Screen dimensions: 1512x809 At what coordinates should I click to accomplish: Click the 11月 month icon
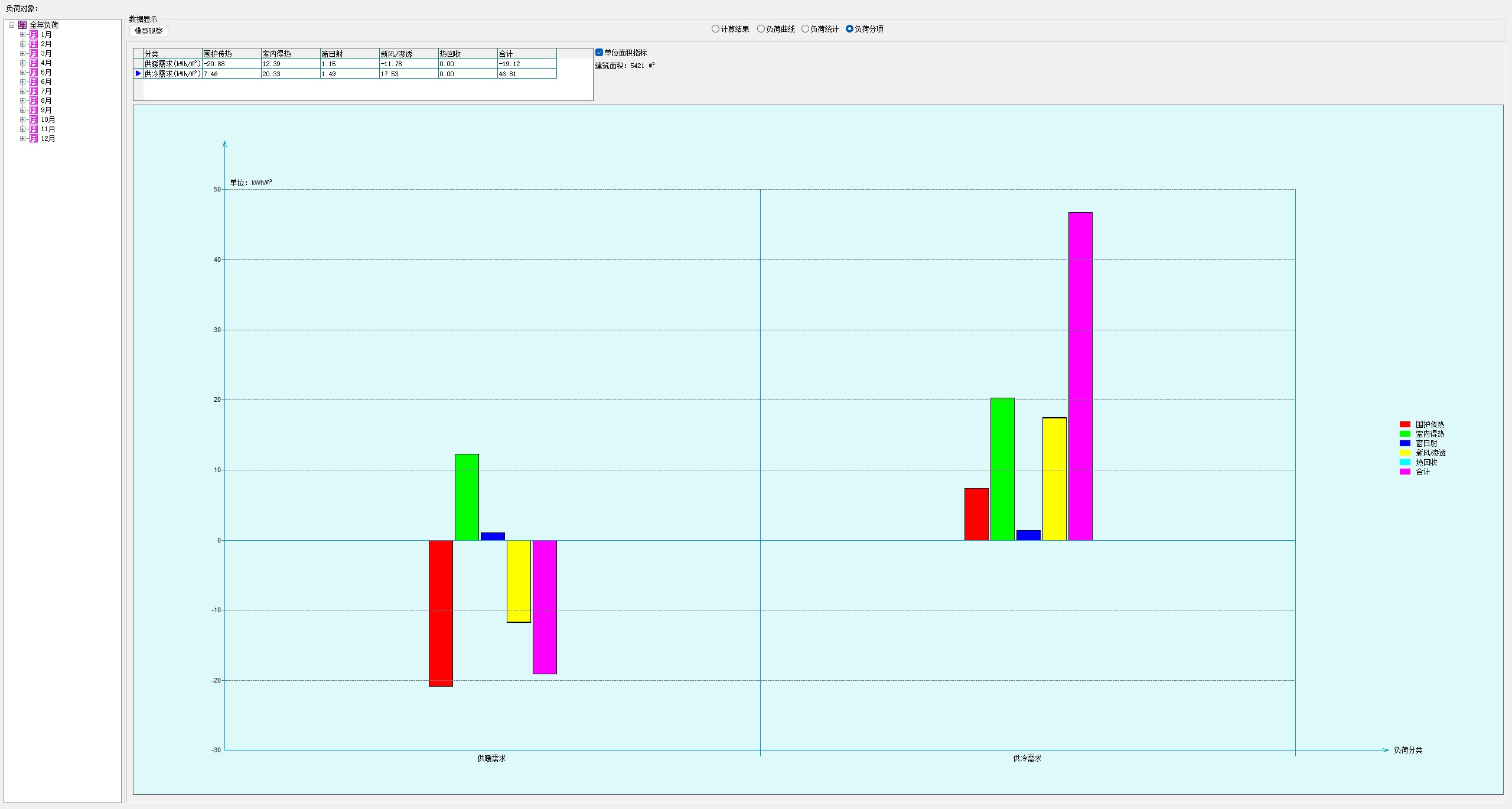[x=34, y=129]
